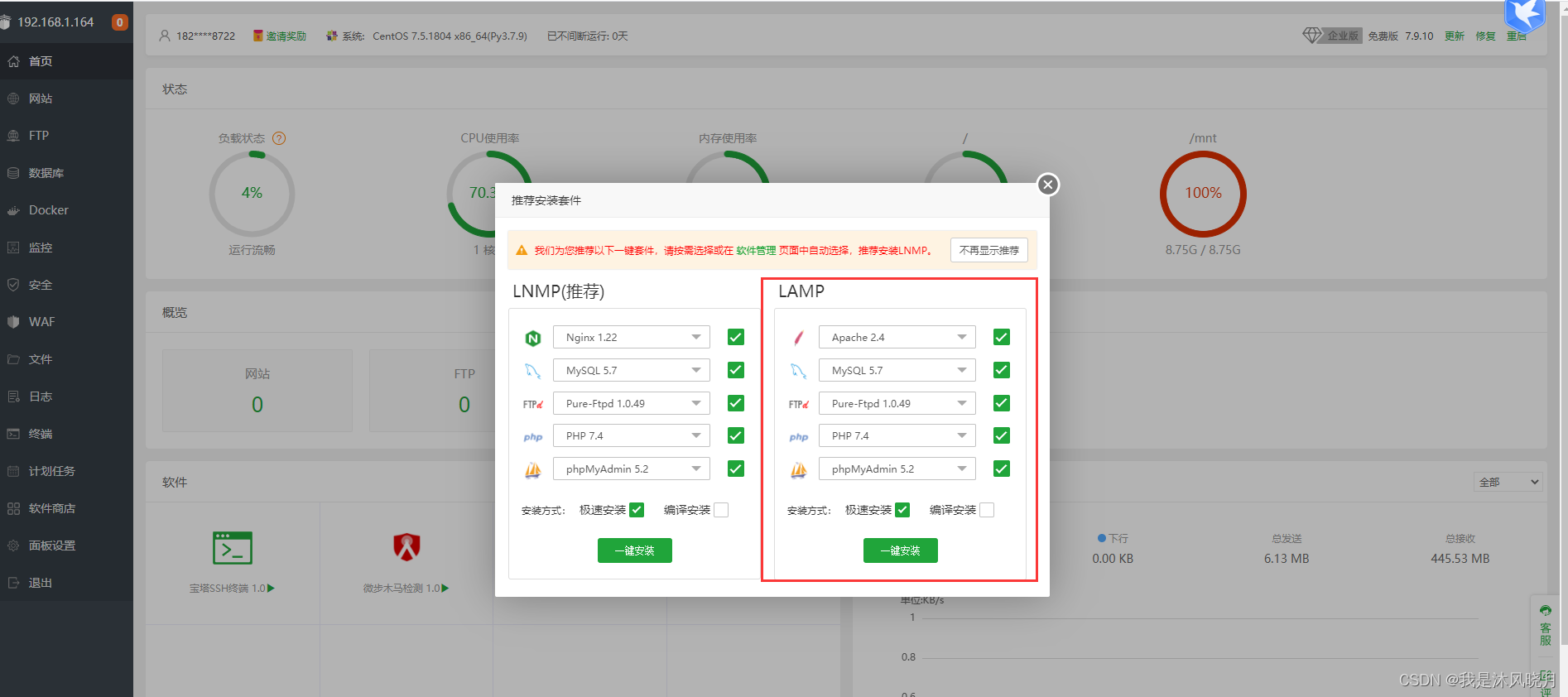Open the Nginx 1.22 version dropdown
This screenshot has width=1568, height=697.
pyautogui.click(x=632, y=337)
